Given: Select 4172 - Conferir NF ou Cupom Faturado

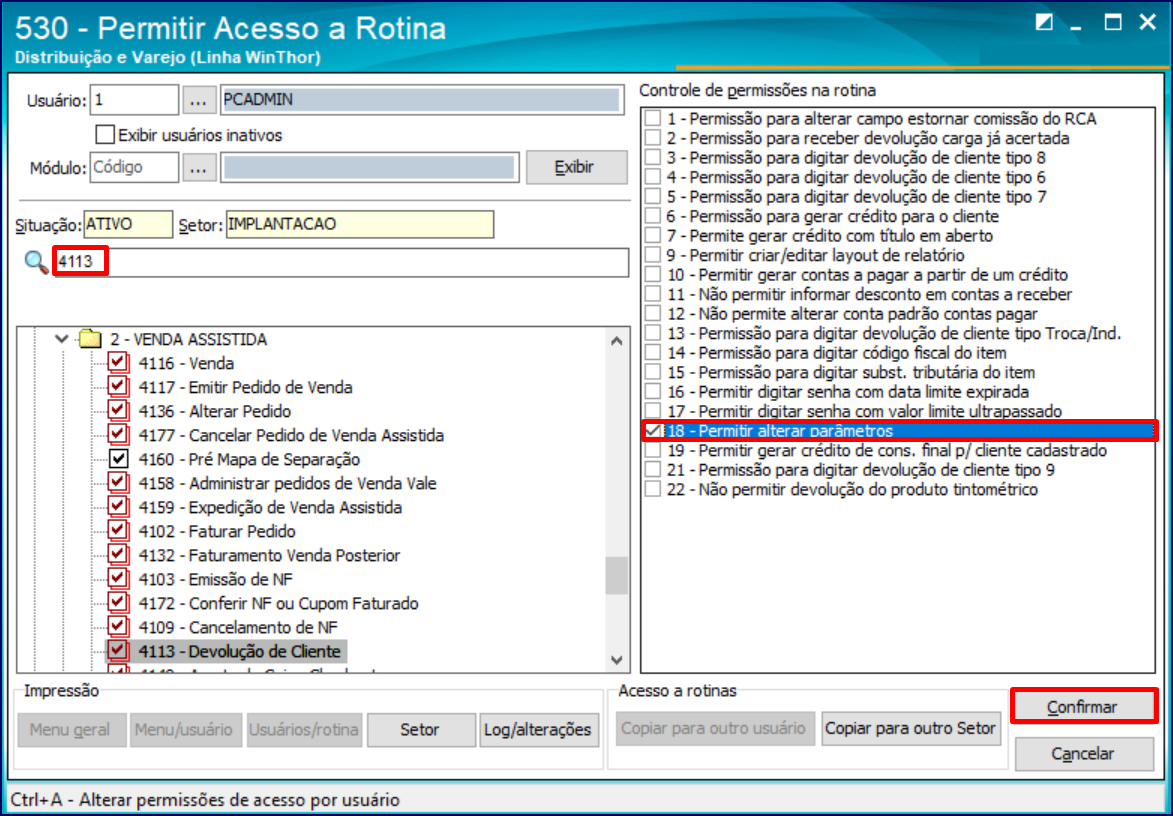Looking at the screenshot, I should pyautogui.click(x=278, y=602).
